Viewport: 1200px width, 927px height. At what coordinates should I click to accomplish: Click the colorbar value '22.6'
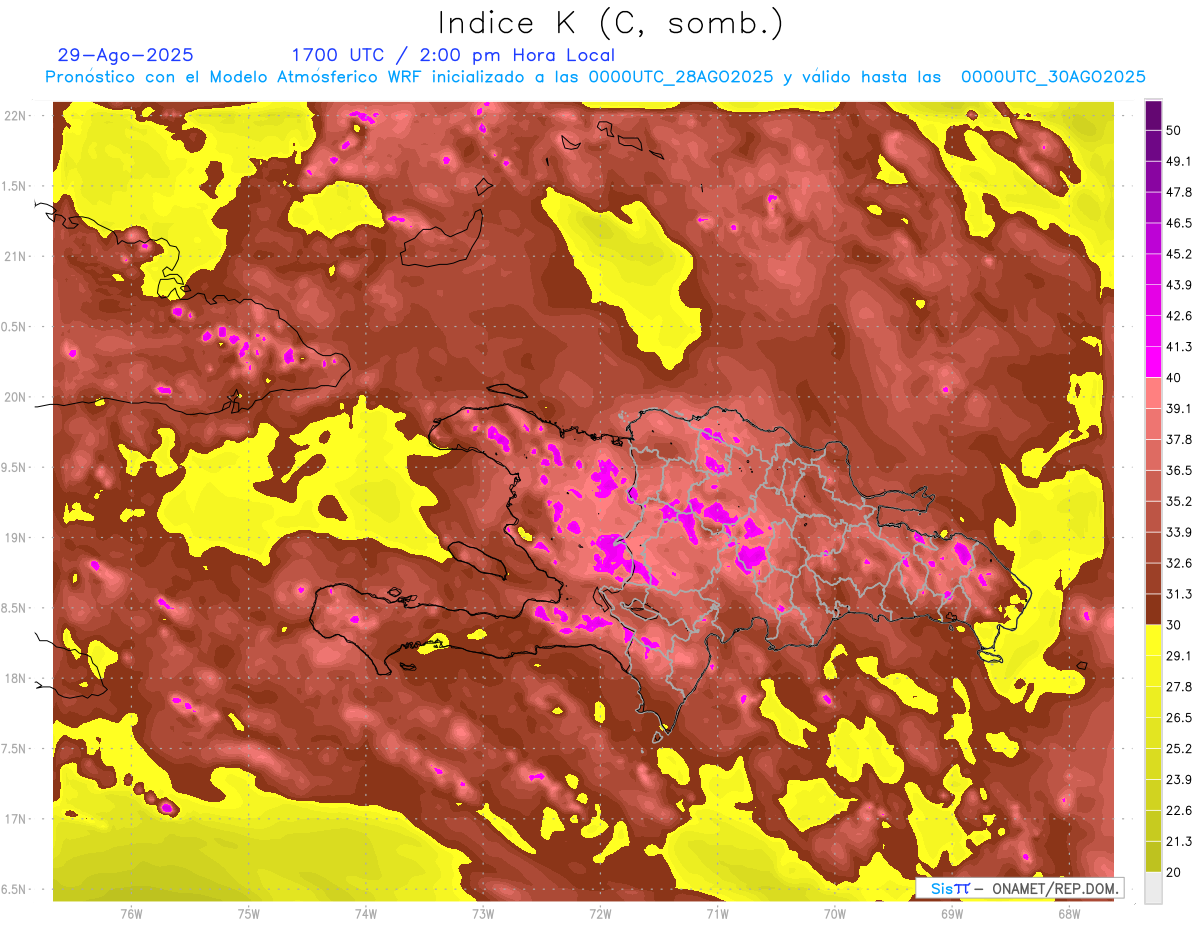coord(1178,811)
